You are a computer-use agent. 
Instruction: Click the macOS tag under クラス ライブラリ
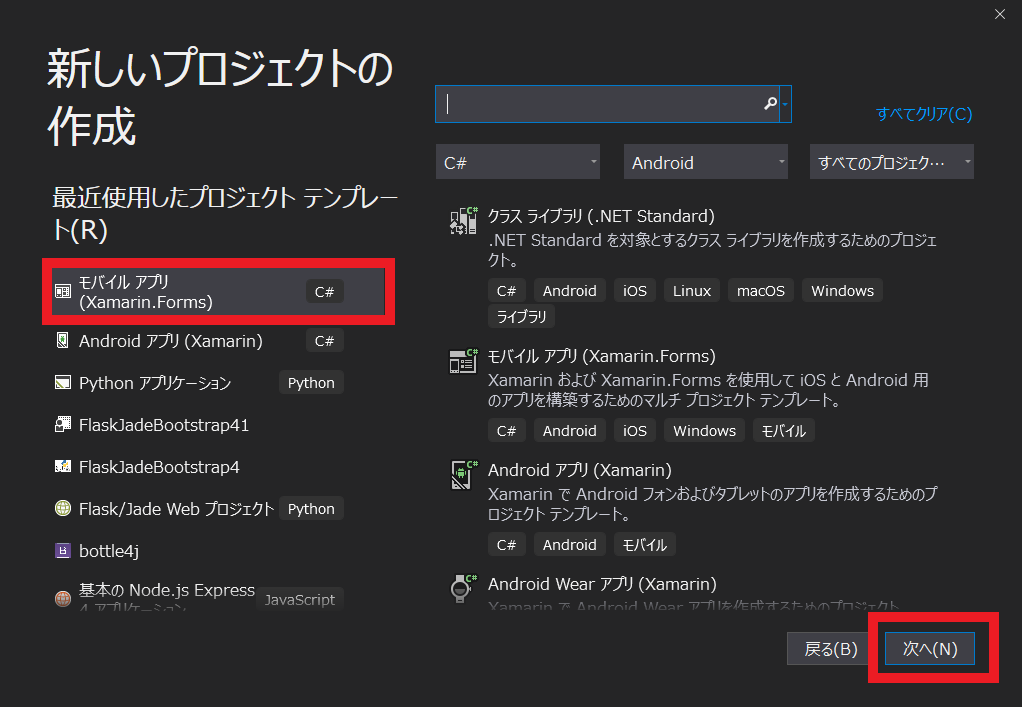click(x=761, y=291)
